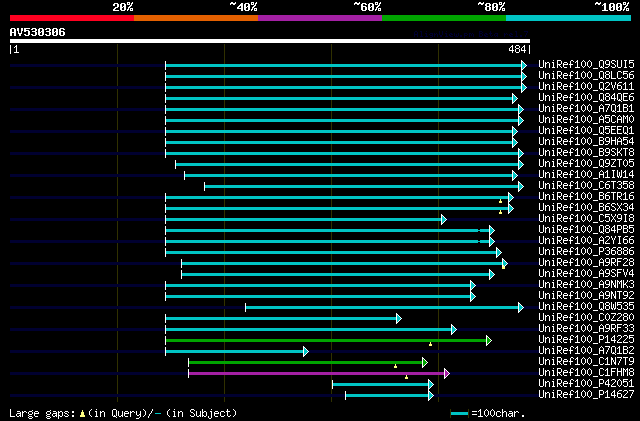
Task: Click the cyan alignment bar for C5X9I8
Action: point(303,219)
